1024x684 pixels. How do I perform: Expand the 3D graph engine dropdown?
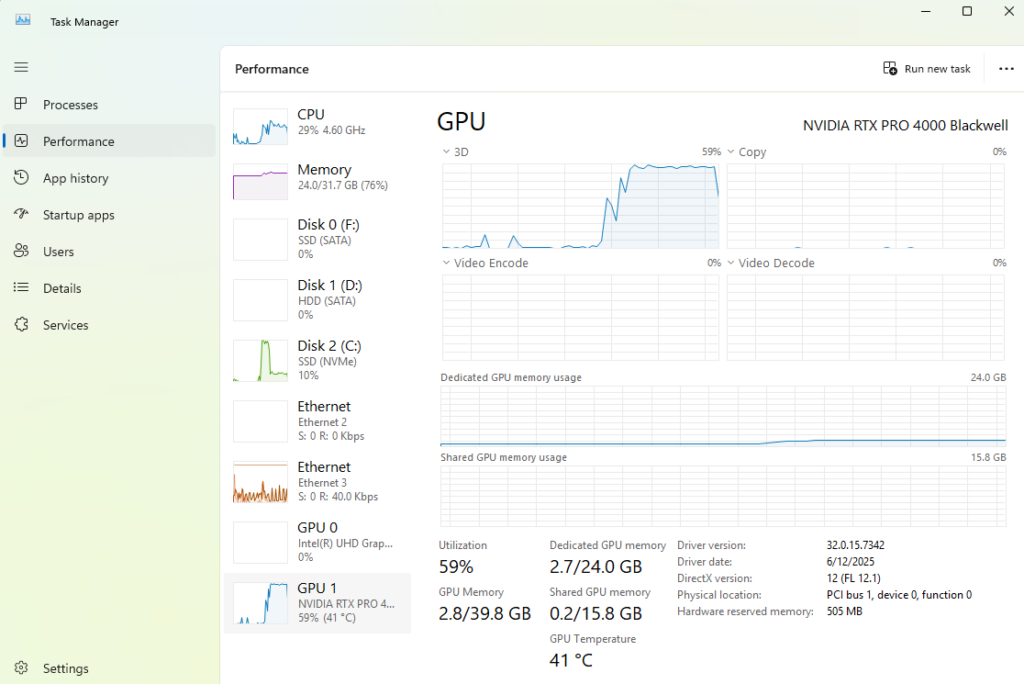pos(447,152)
